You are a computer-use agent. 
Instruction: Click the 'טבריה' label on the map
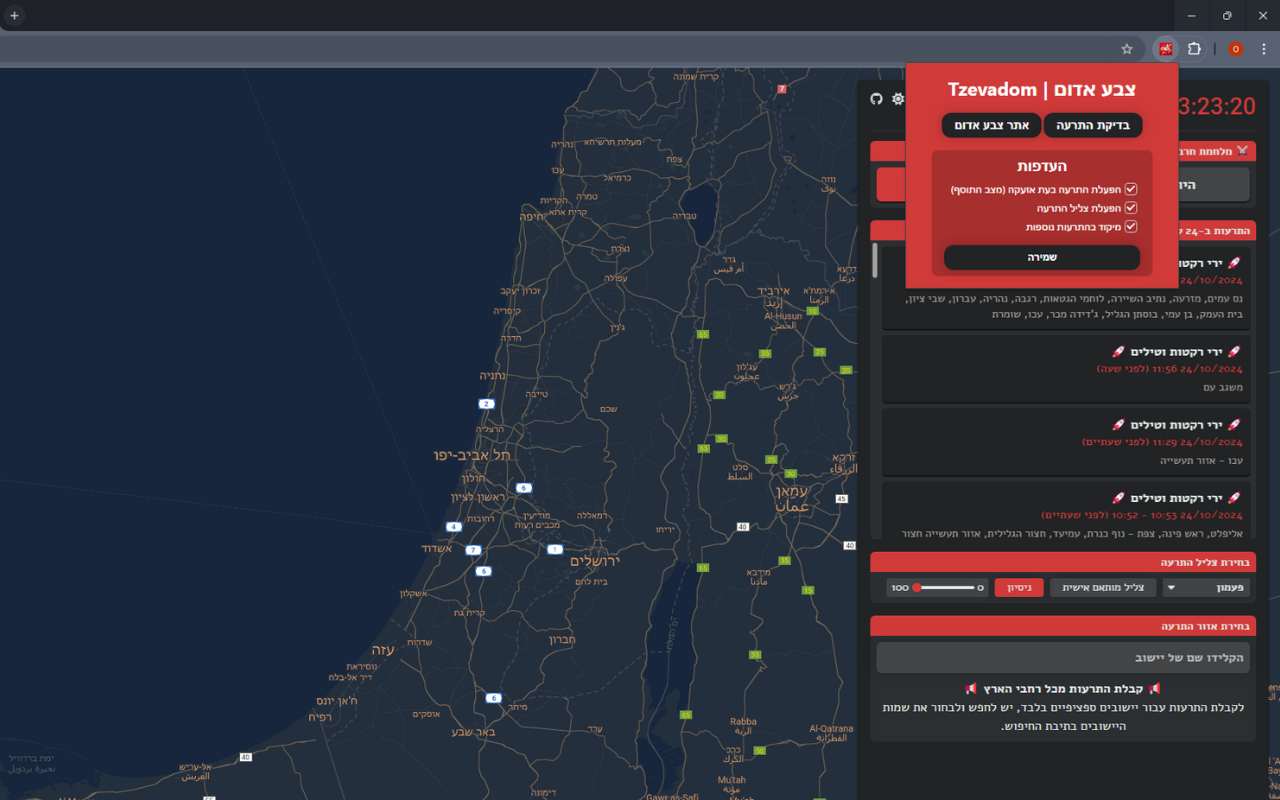684,215
